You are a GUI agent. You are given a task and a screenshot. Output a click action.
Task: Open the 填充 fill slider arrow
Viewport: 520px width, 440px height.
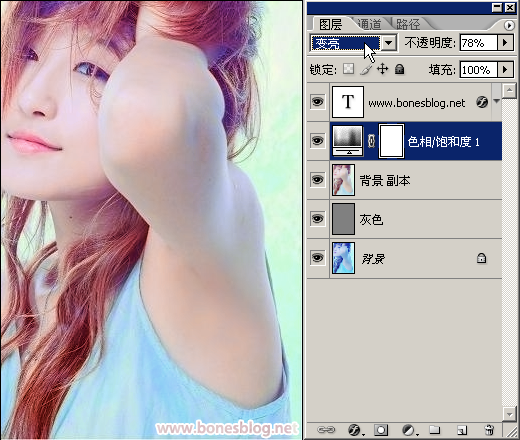[505, 70]
